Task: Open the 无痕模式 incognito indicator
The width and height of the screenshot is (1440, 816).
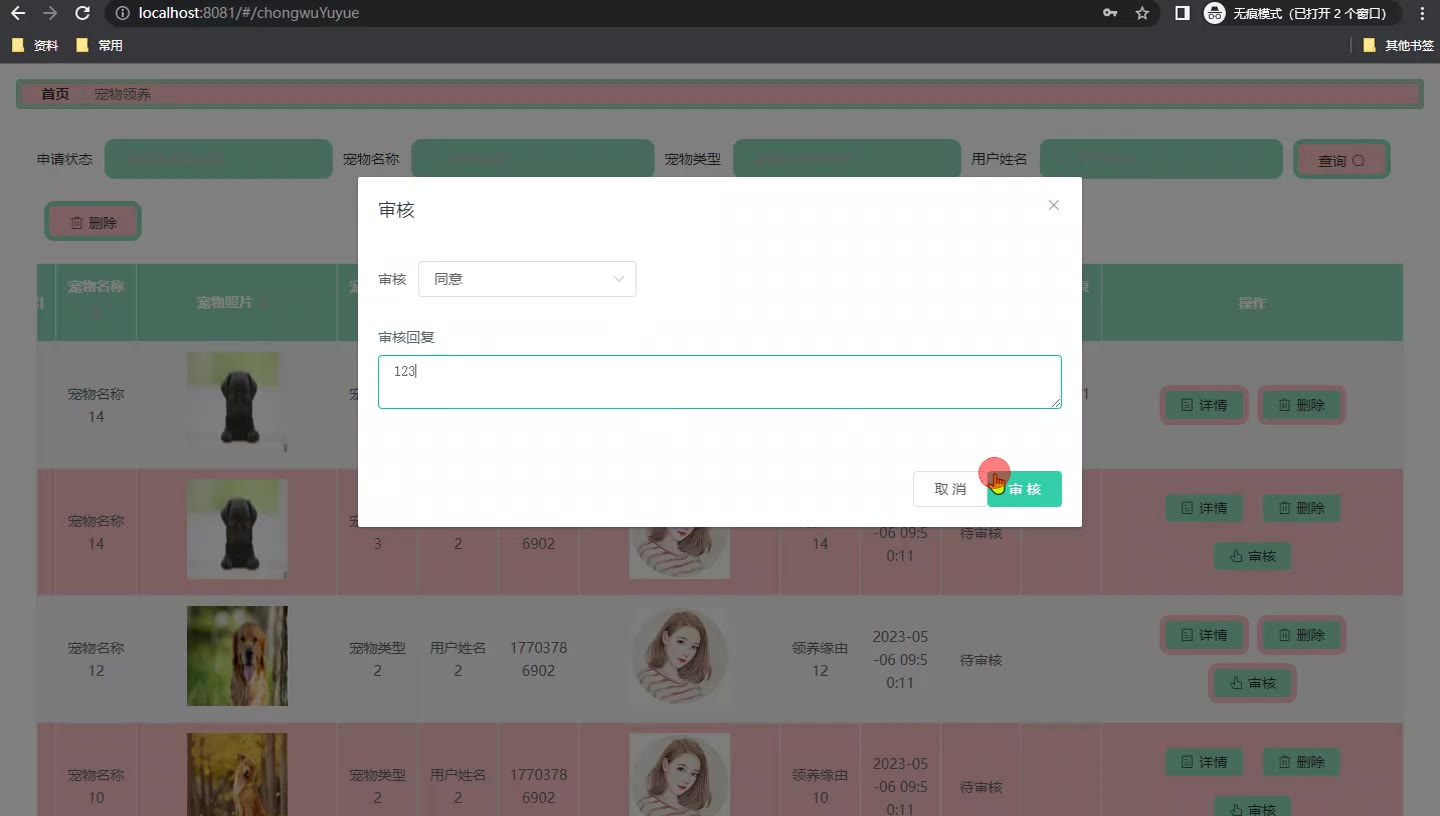Action: [x=1299, y=13]
